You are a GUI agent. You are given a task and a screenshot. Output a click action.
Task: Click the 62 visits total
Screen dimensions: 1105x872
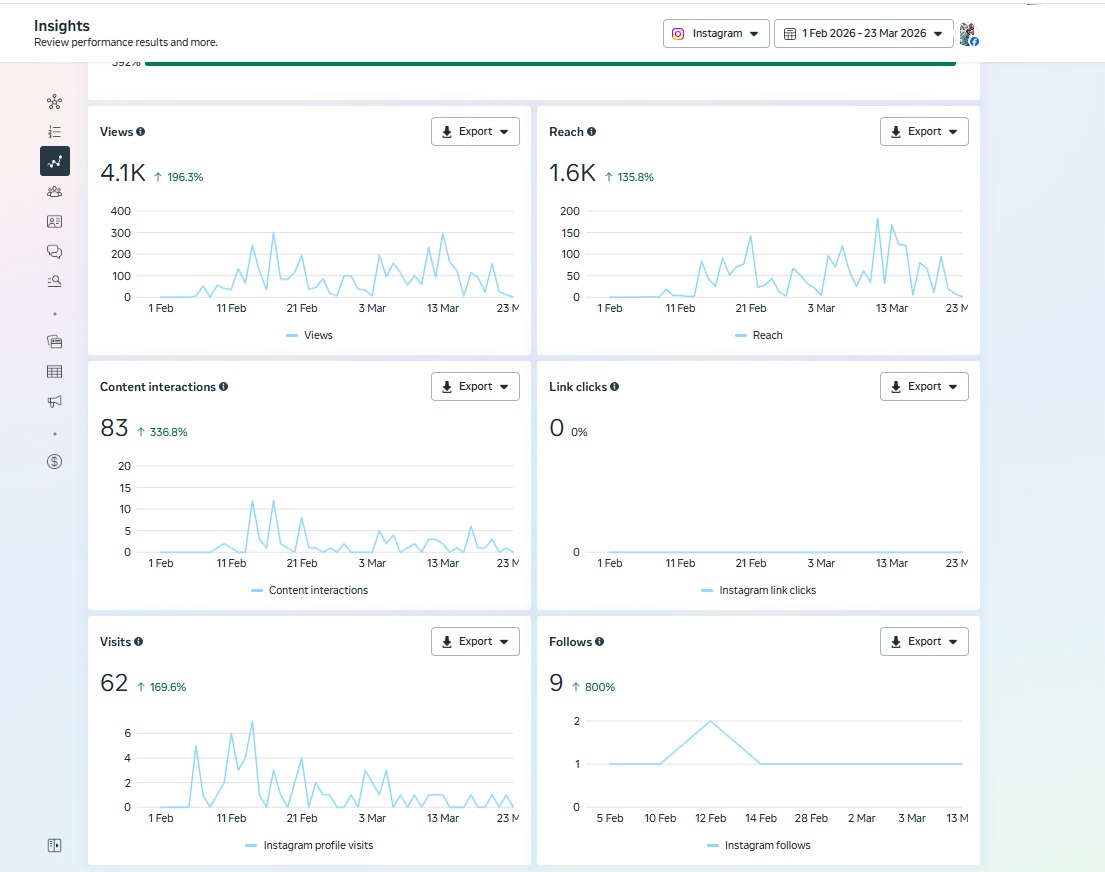114,683
